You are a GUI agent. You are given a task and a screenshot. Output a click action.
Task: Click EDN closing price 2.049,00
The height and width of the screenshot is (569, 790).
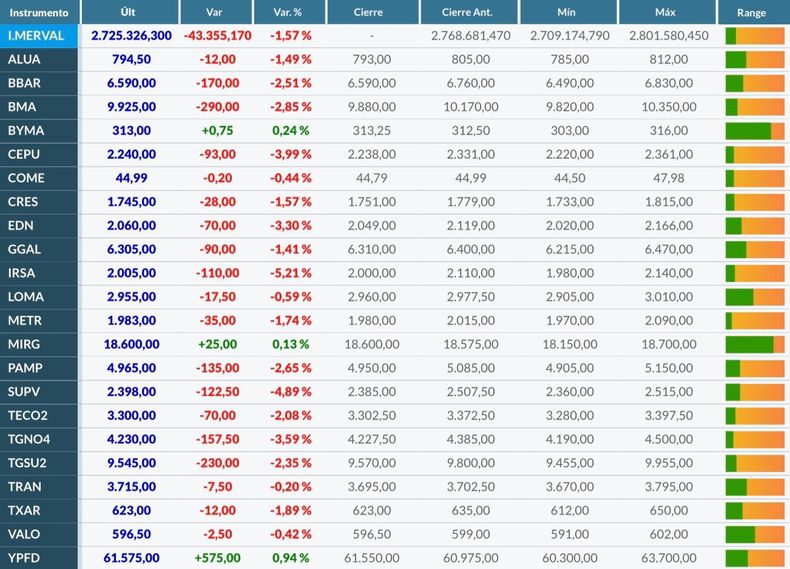(372, 225)
